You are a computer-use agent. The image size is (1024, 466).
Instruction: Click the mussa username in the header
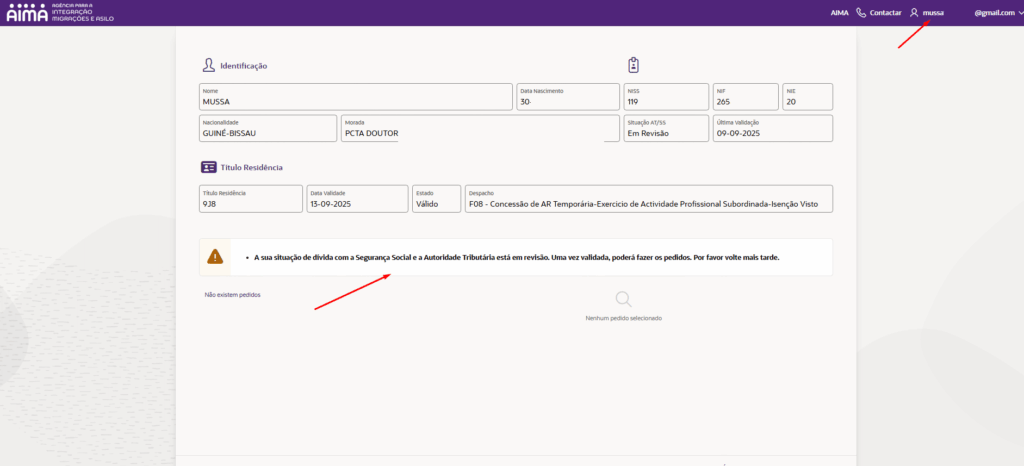[933, 13]
